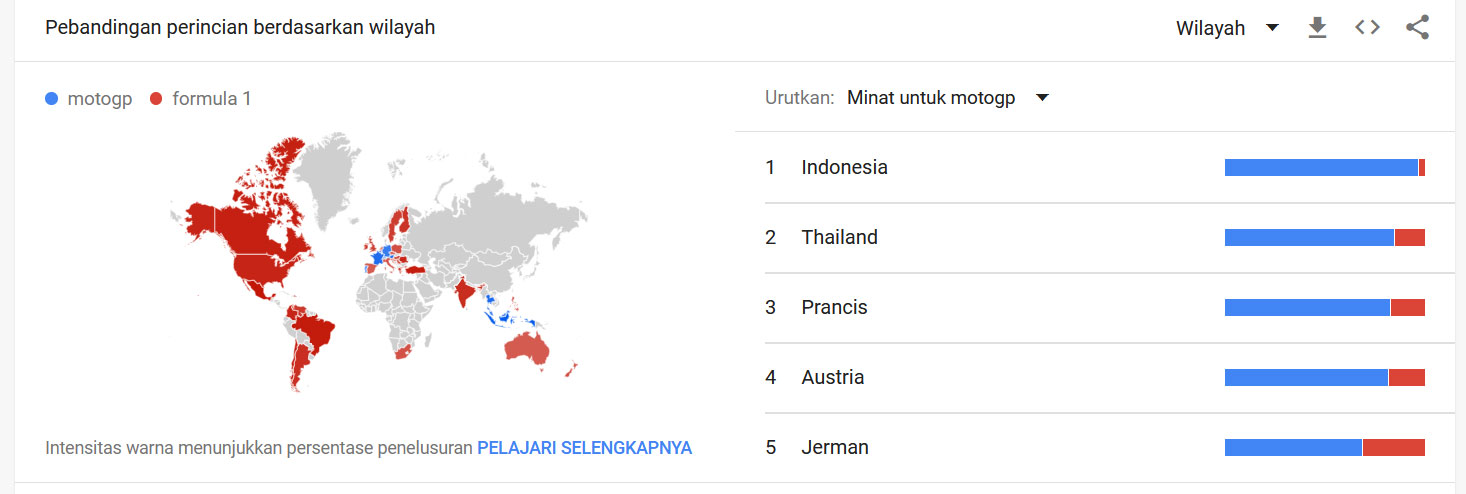This screenshot has width=1466, height=494.
Task: Open the embed code icon
Action: point(1367,28)
